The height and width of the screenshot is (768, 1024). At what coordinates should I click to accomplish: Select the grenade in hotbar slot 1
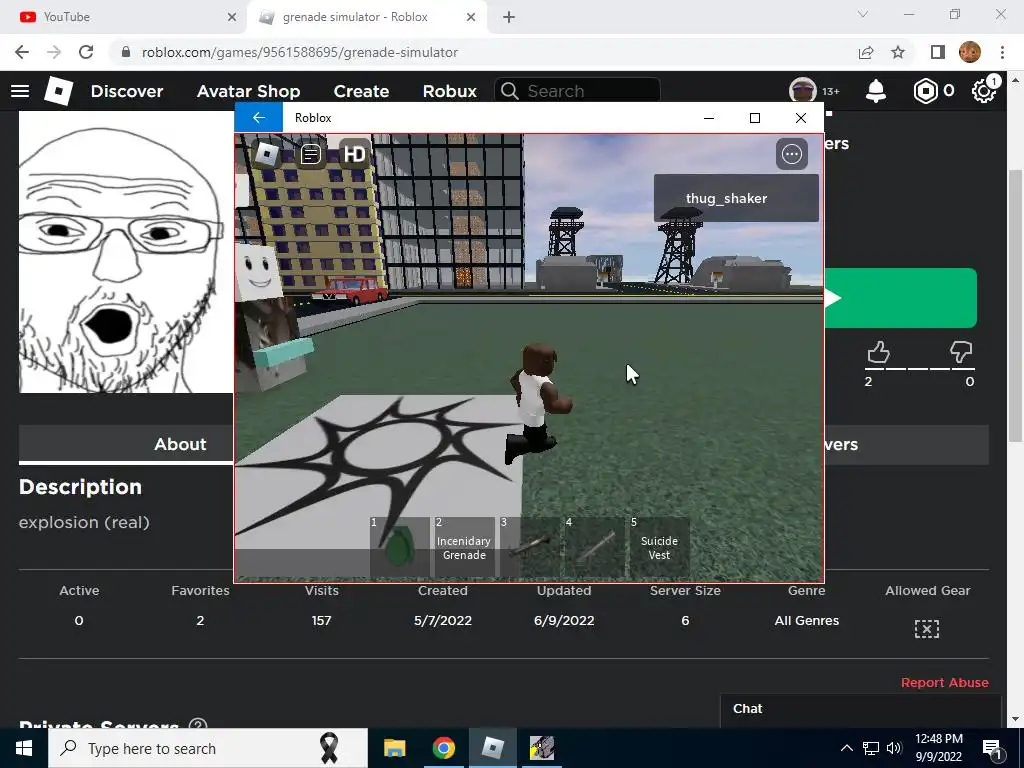coord(399,547)
